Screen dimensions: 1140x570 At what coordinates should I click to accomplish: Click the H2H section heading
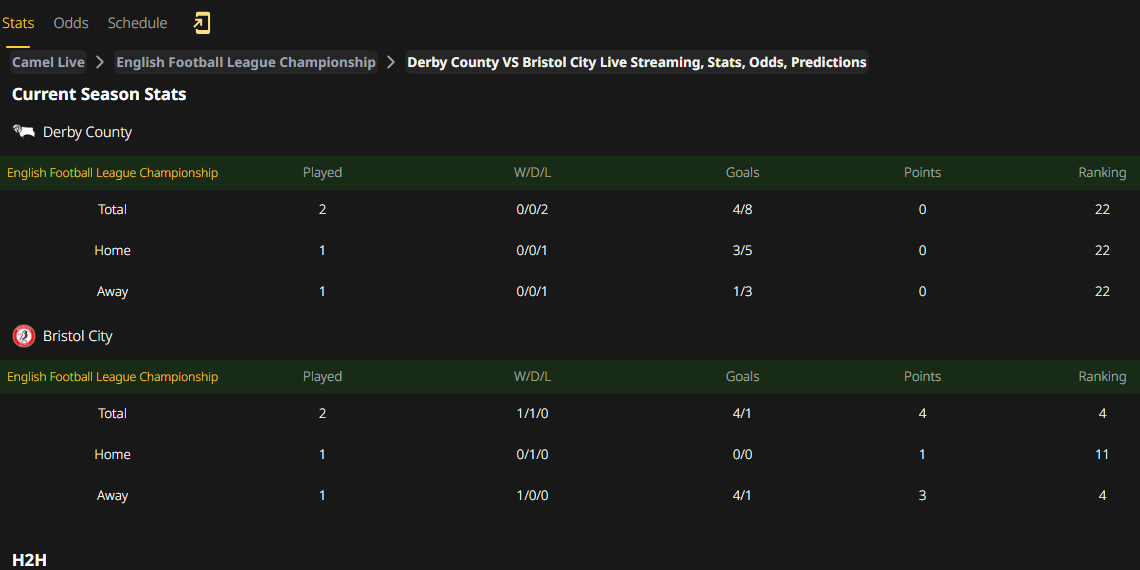coord(29,560)
